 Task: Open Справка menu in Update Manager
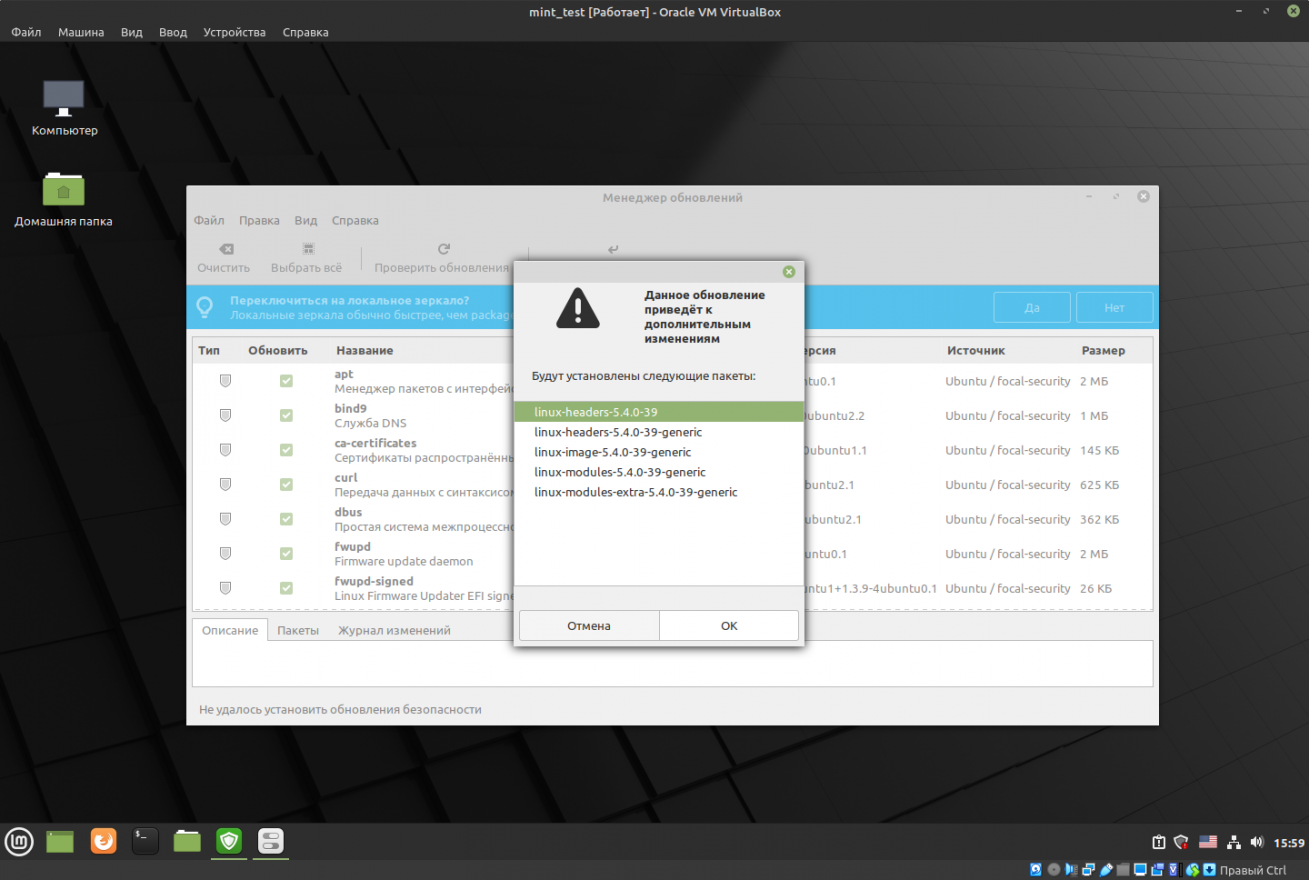tap(355, 220)
